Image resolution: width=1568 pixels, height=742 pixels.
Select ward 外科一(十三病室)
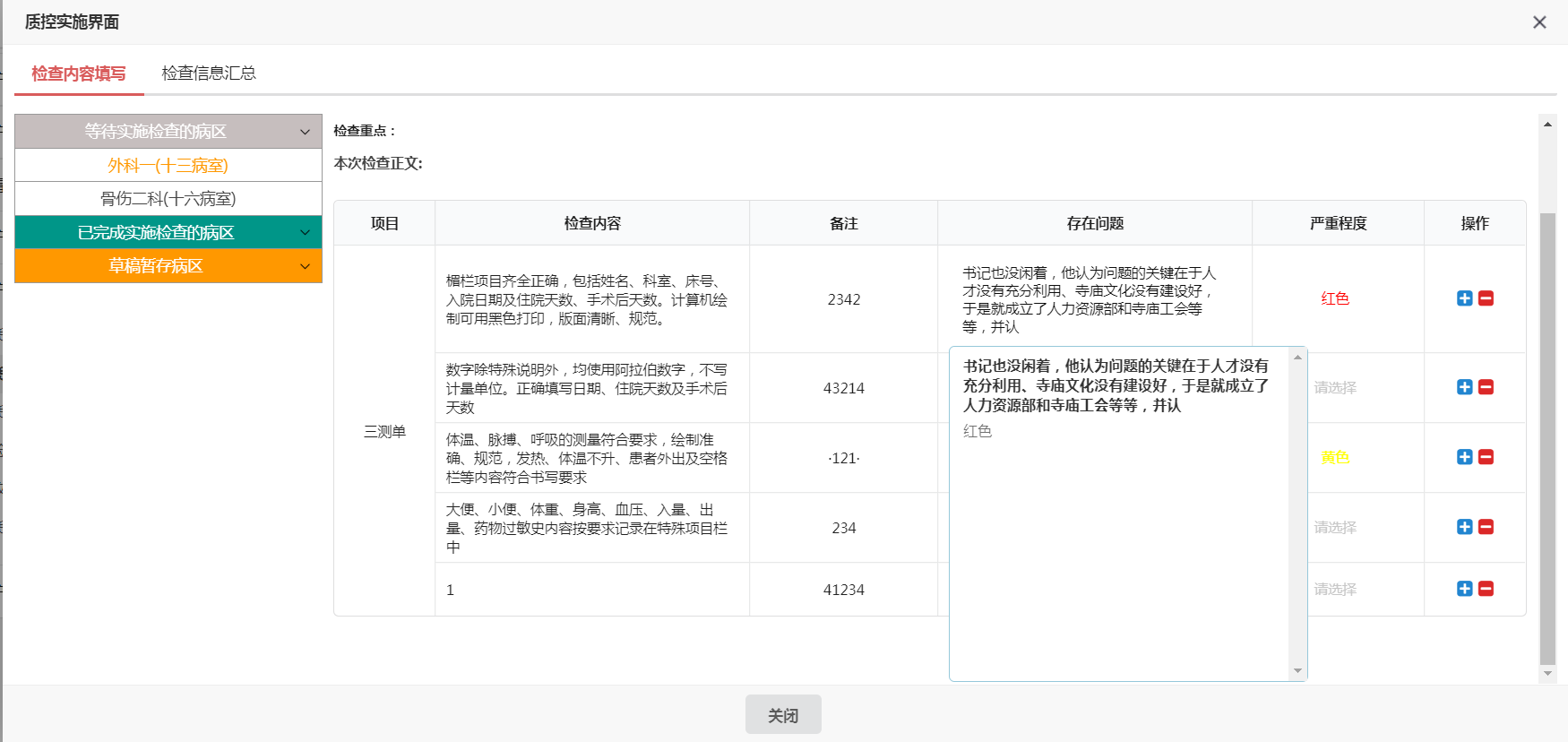[168, 166]
